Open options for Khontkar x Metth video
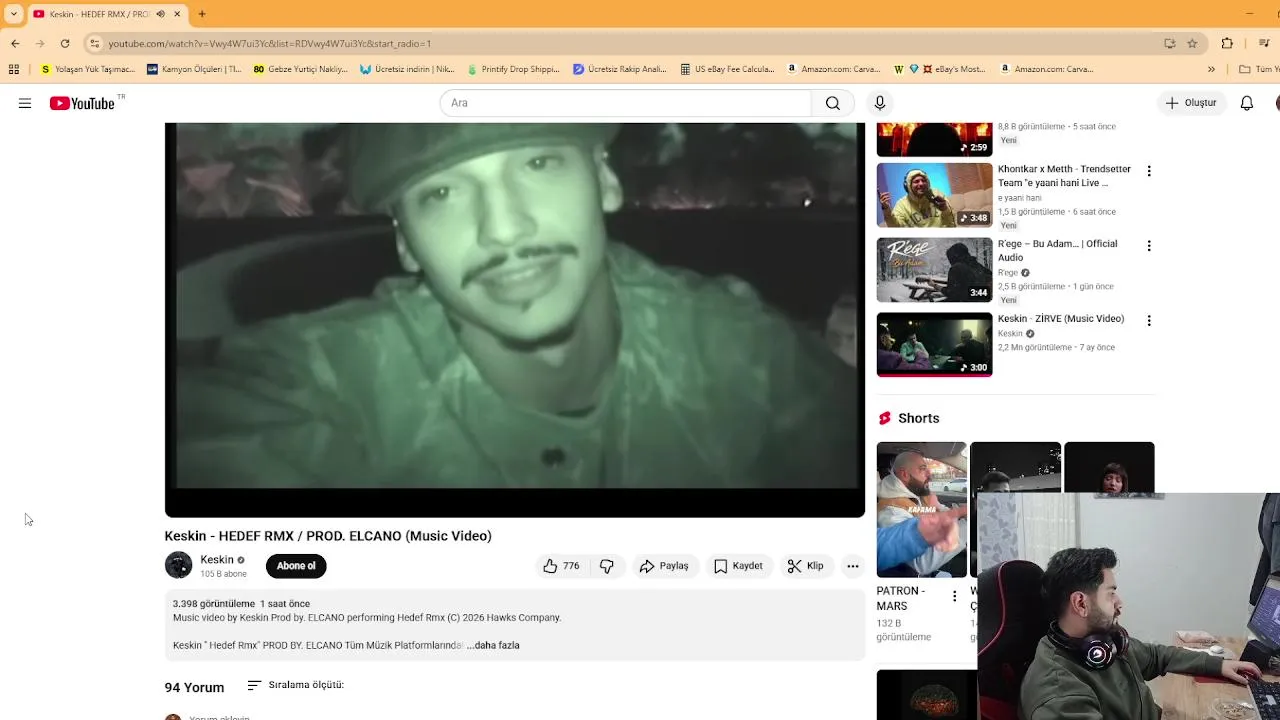This screenshot has height=720, width=1280. tap(1149, 171)
